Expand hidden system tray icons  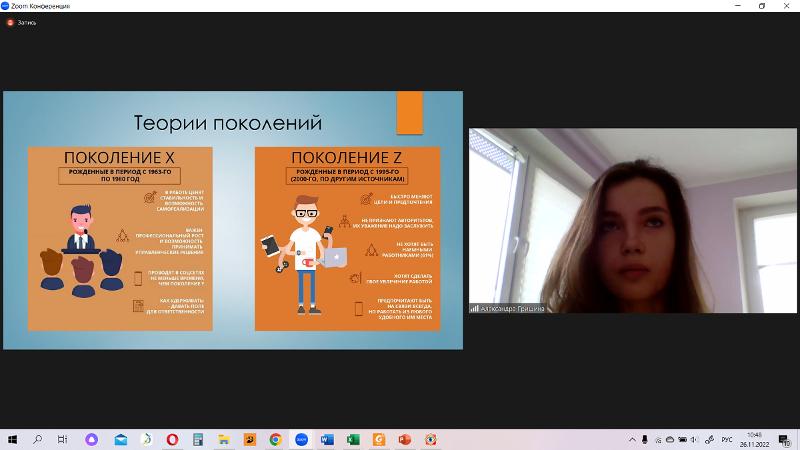(x=633, y=439)
